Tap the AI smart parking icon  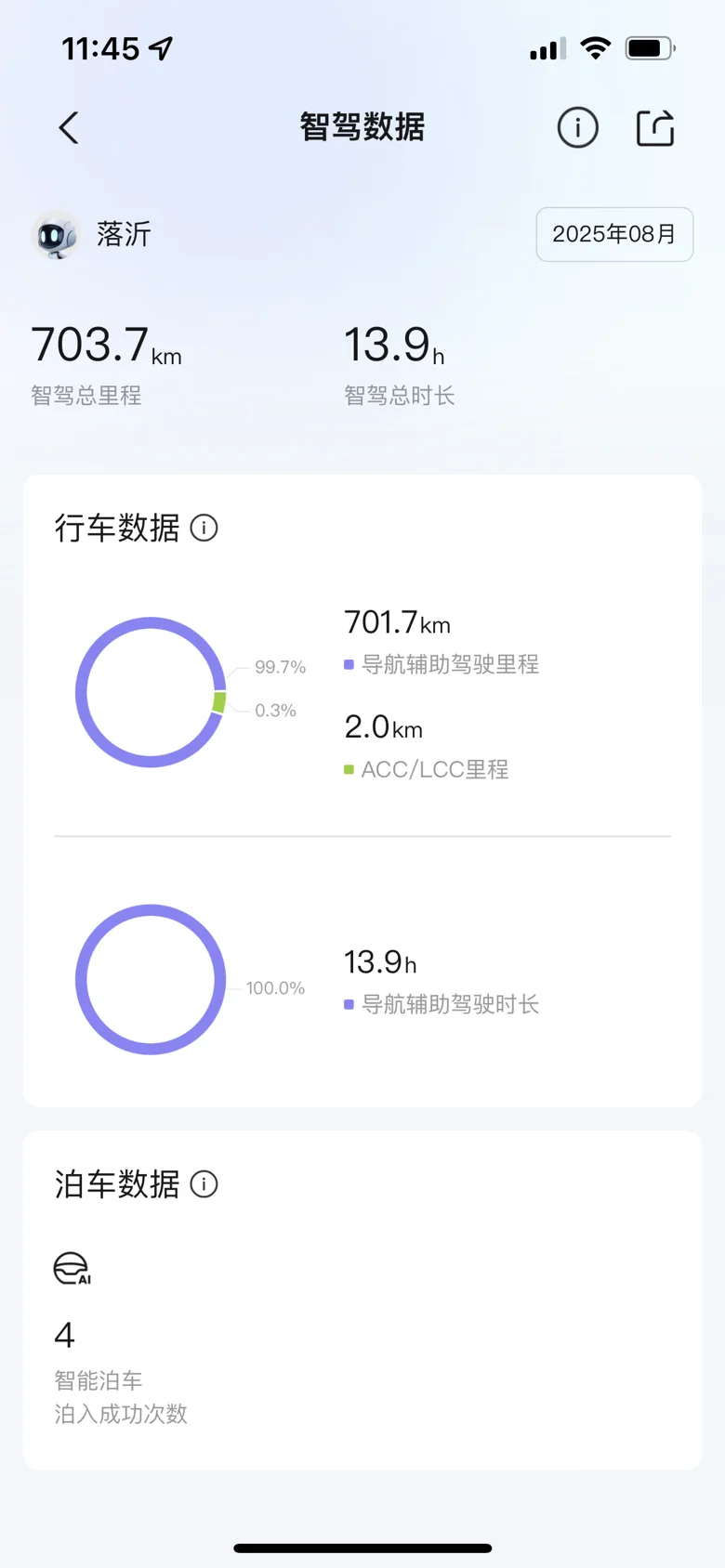tap(72, 1269)
